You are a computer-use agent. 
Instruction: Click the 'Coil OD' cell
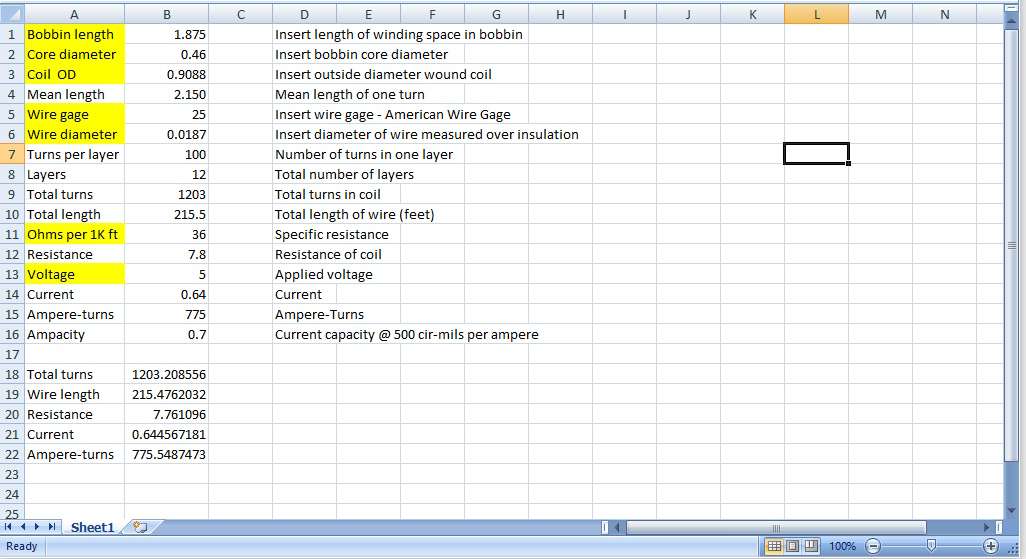pyautogui.click(x=74, y=75)
